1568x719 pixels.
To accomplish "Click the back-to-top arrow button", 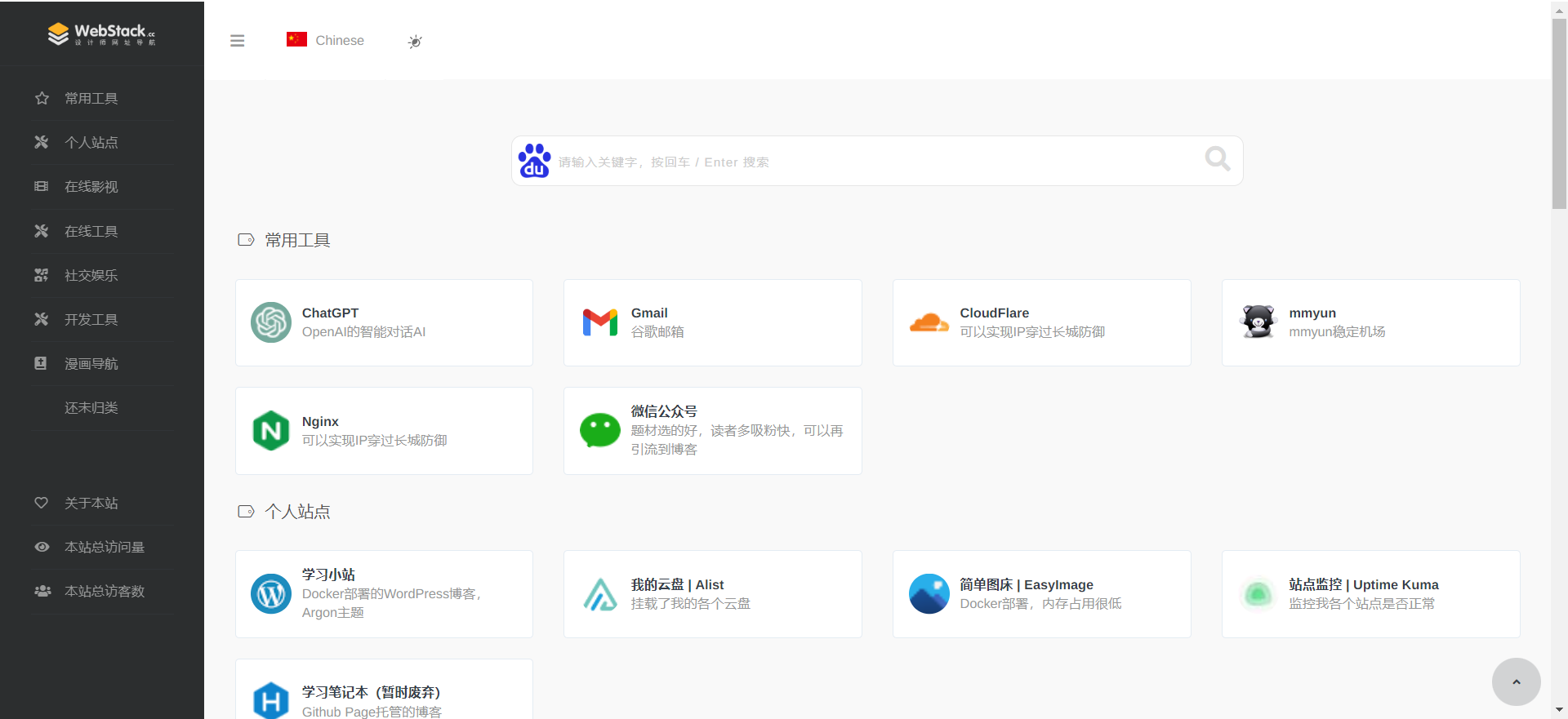I will pos(1516,681).
